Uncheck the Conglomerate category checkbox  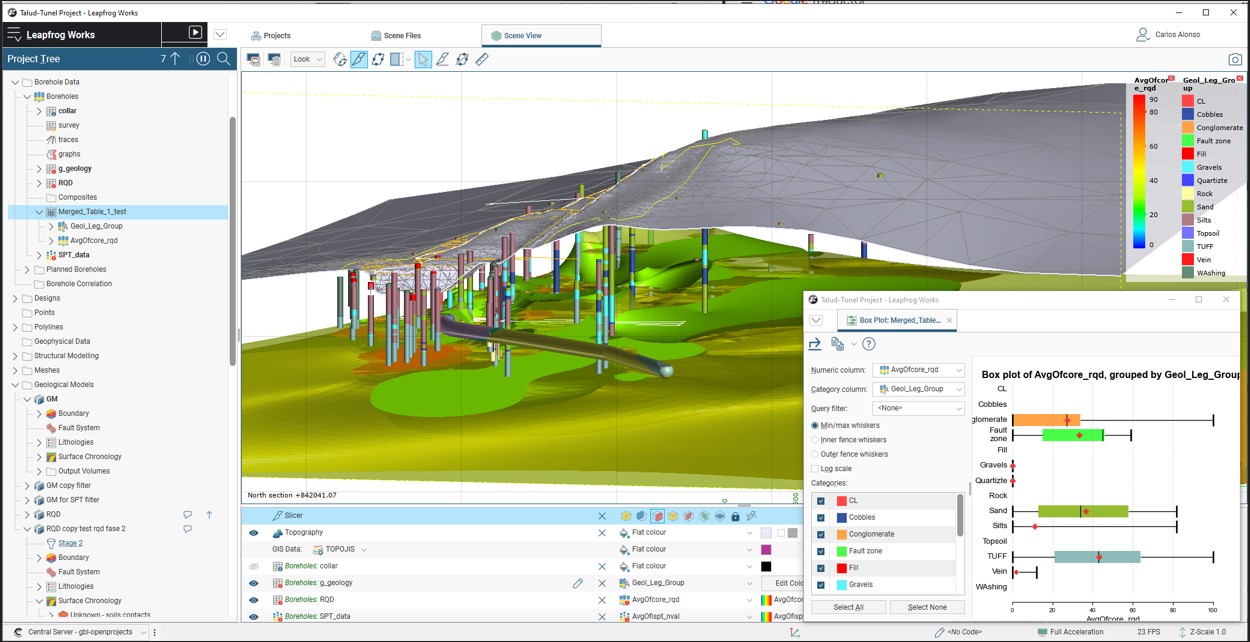coord(821,535)
